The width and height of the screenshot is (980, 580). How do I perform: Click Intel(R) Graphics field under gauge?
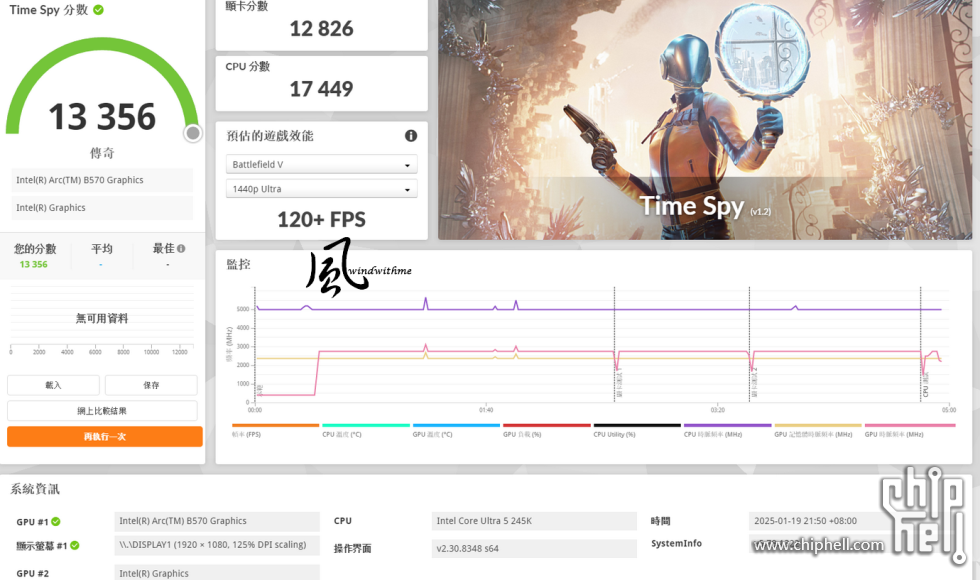tap(102, 208)
